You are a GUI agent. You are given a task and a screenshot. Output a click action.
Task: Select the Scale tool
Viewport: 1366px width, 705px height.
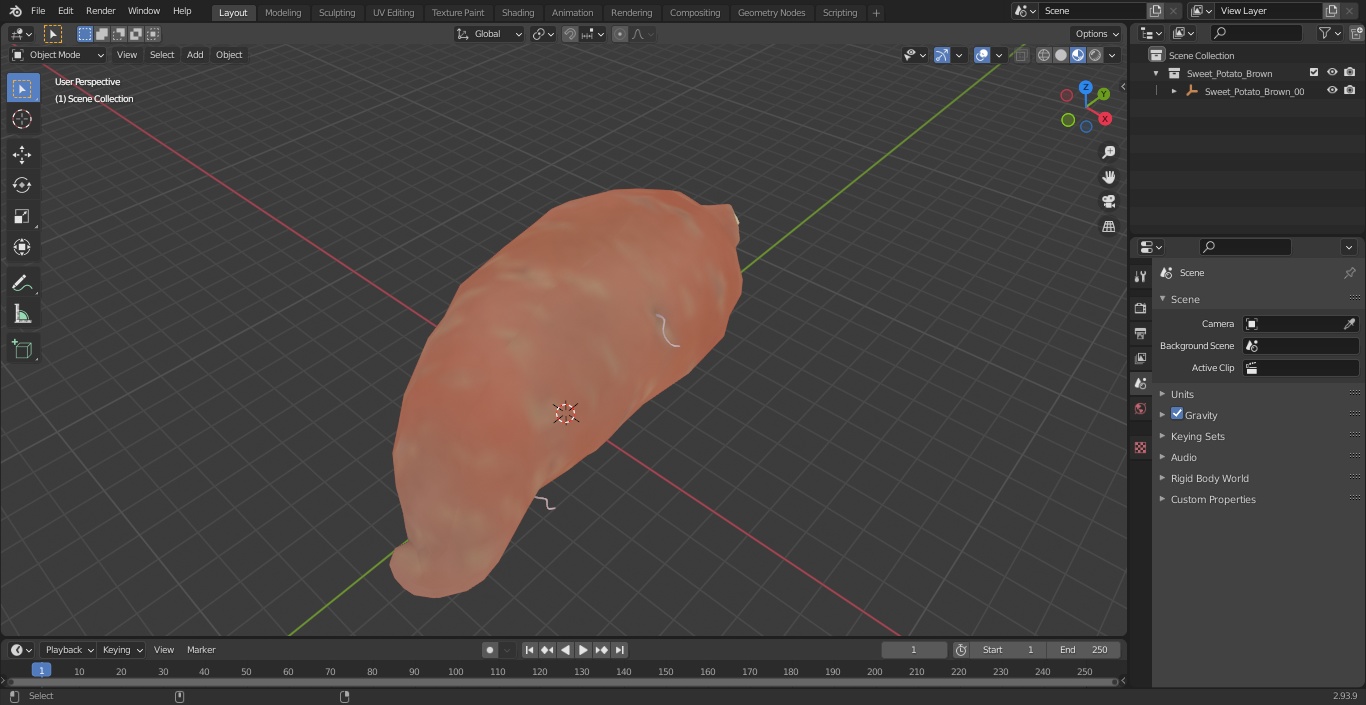pos(22,216)
